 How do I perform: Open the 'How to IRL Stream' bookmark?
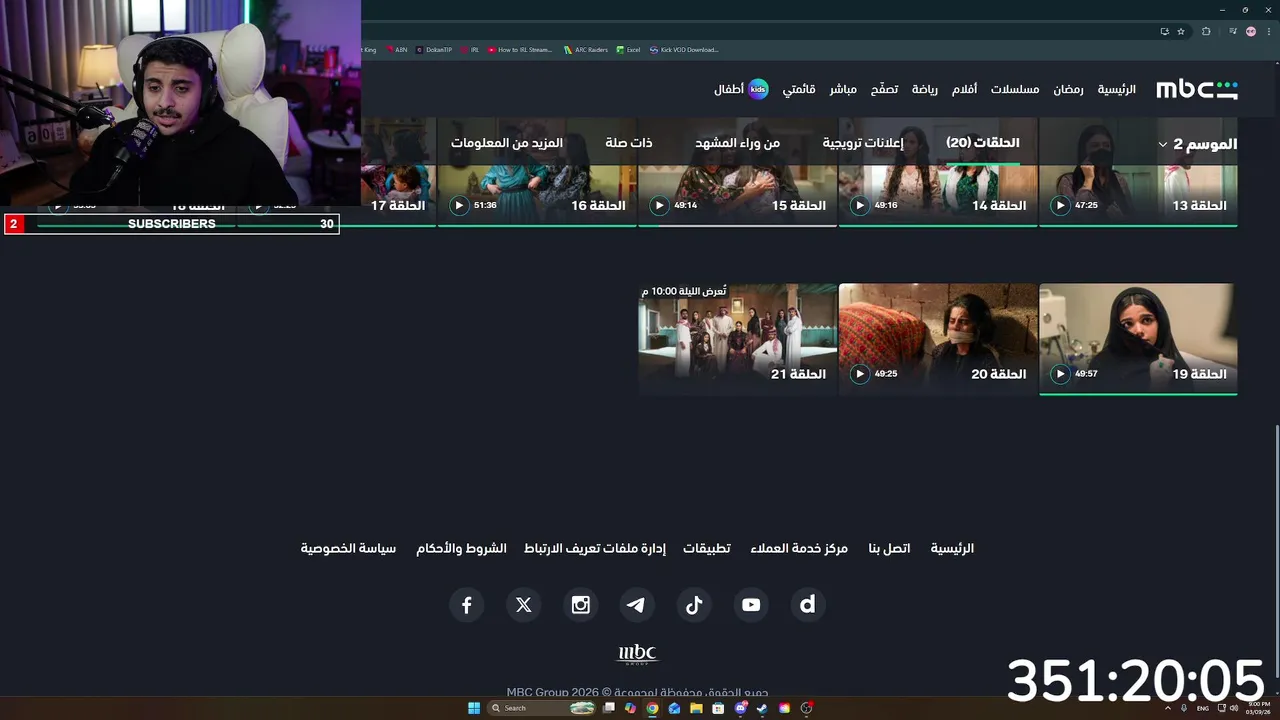pos(520,49)
